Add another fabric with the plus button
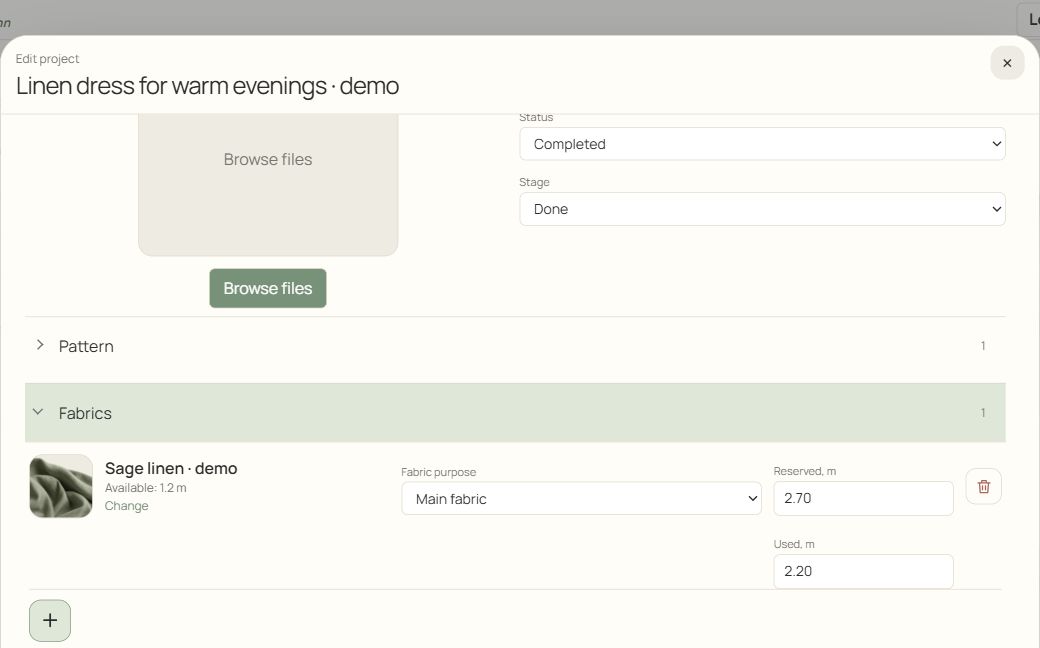1040x648 pixels. pyautogui.click(x=50, y=621)
